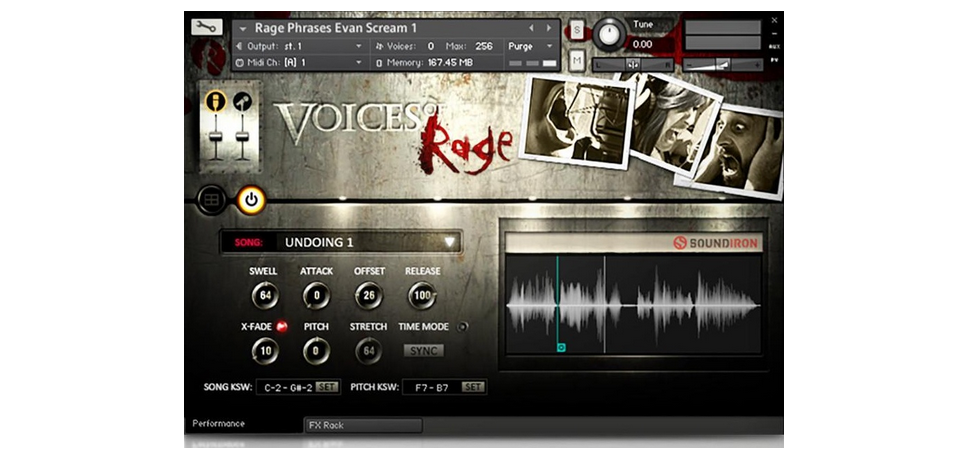Enable the dark room microphone position
The width and height of the screenshot is (965, 457).
tap(242, 101)
